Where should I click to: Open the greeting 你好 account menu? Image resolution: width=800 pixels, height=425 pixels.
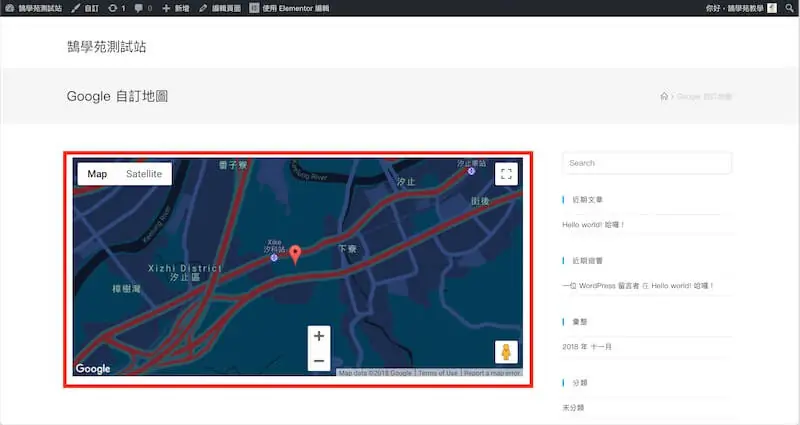point(735,8)
